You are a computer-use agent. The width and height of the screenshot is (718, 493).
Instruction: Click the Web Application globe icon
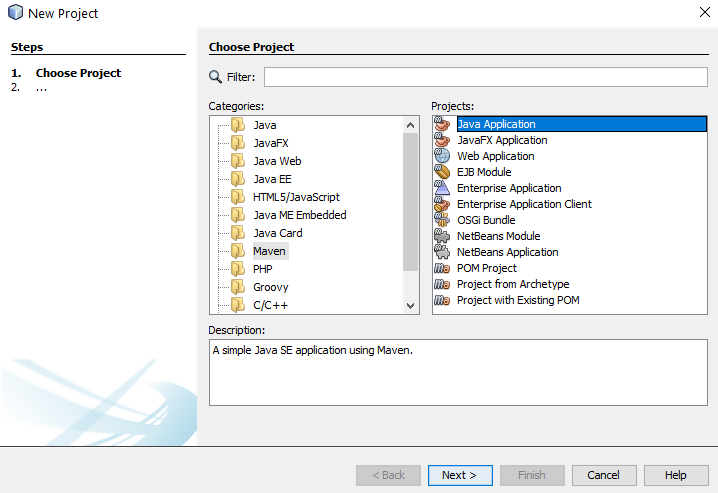pos(442,156)
